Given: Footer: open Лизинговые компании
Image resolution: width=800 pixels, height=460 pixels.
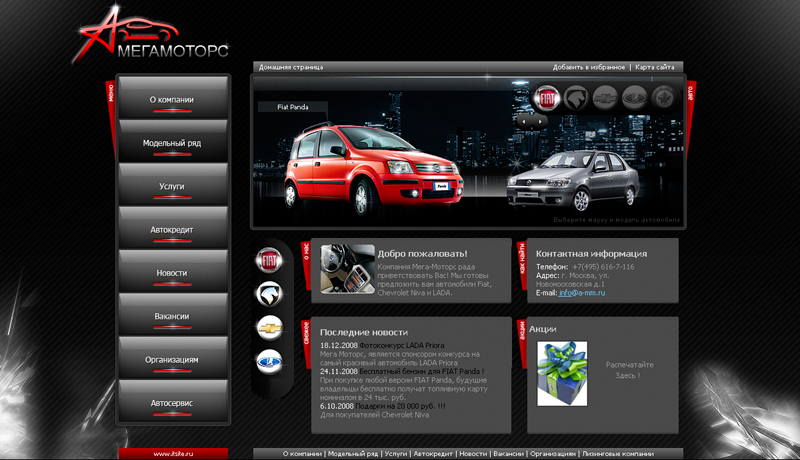Looking at the screenshot, I should 618,453.
